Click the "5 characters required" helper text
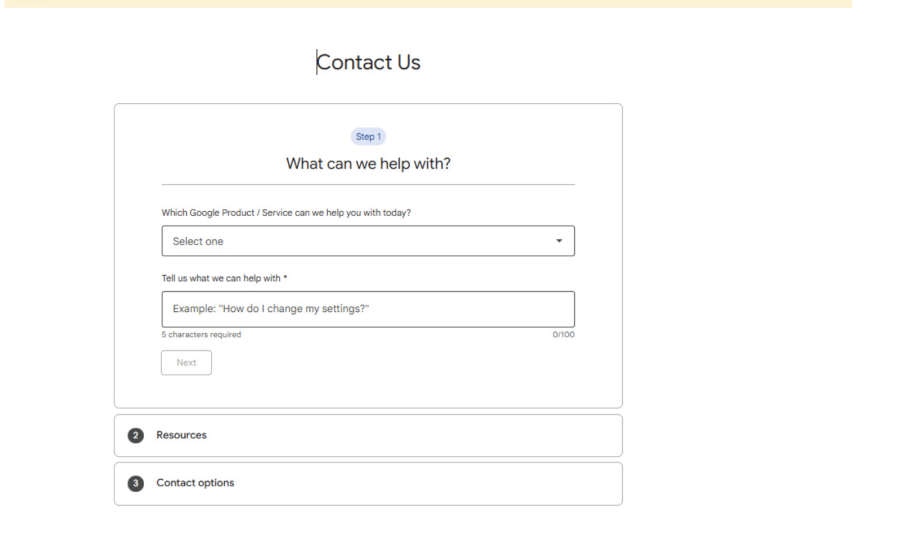The height and width of the screenshot is (551, 900). click(201, 334)
